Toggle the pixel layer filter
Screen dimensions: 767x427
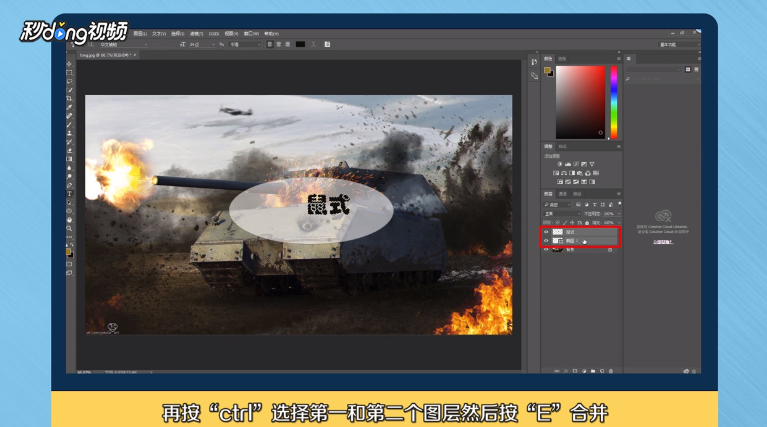(x=578, y=204)
